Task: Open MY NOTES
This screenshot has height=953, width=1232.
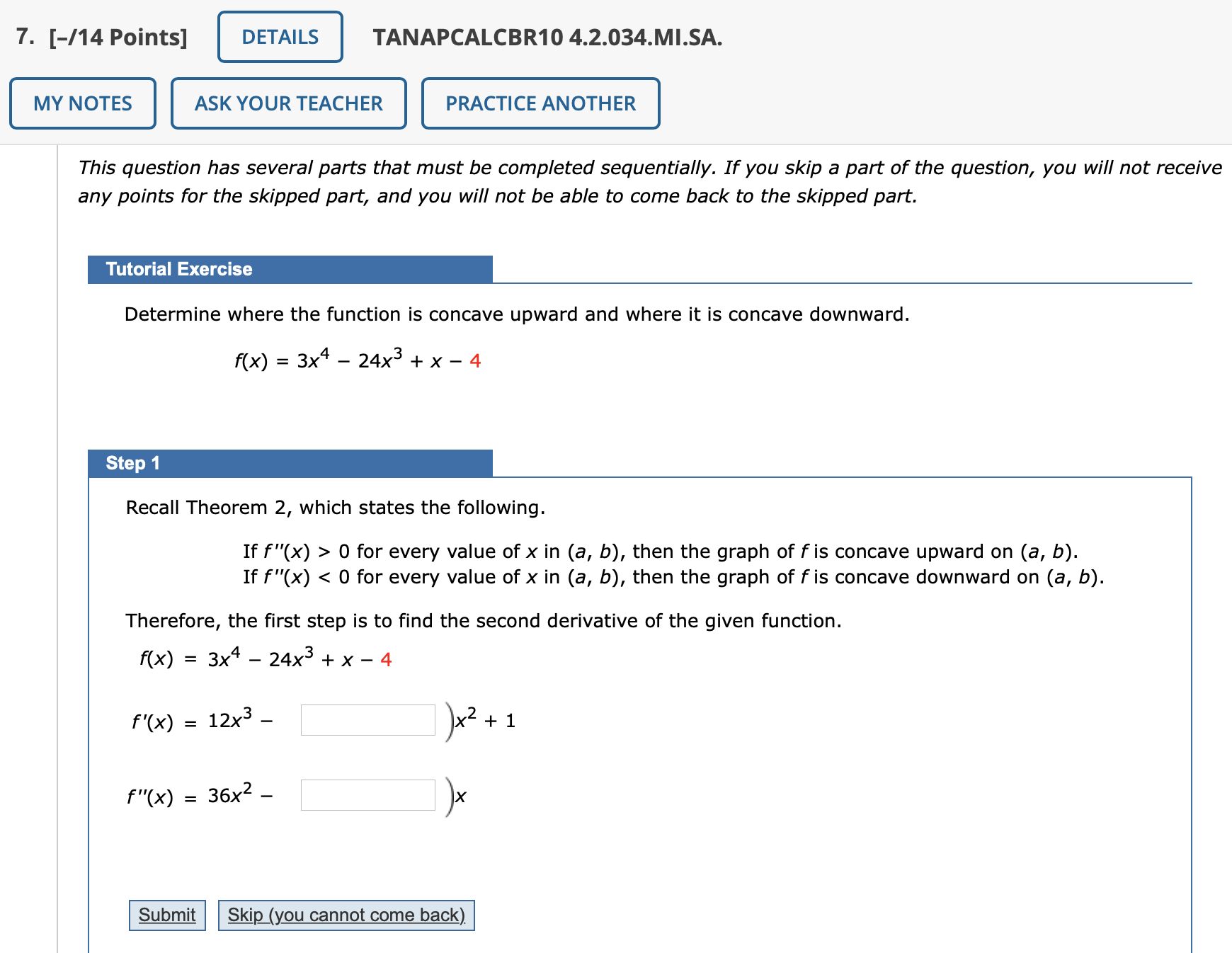Action: coord(82,103)
